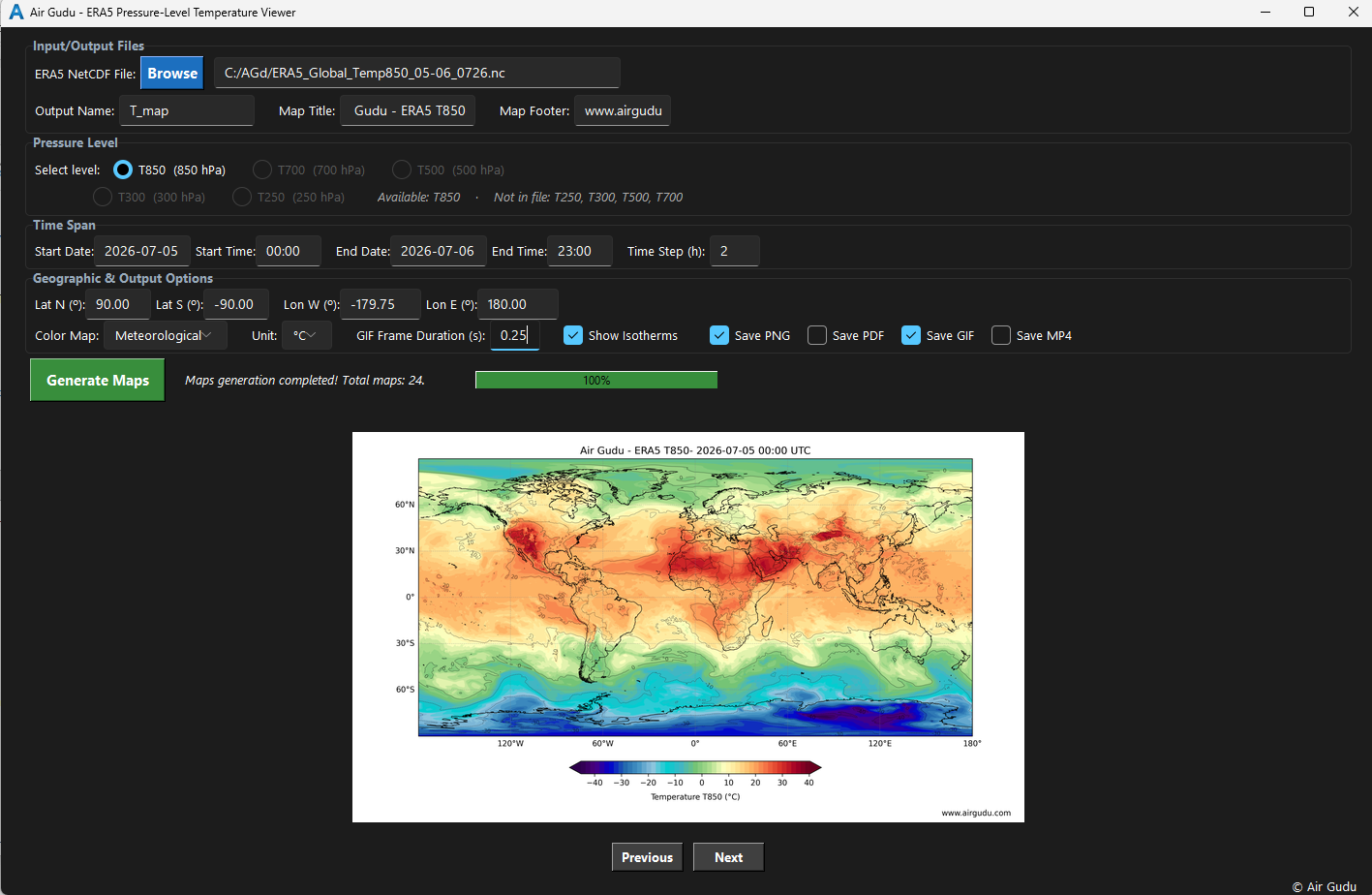The height and width of the screenshot is (895, 1372).
Task: Click the temperature color scale bar
Action: (695, 768)
